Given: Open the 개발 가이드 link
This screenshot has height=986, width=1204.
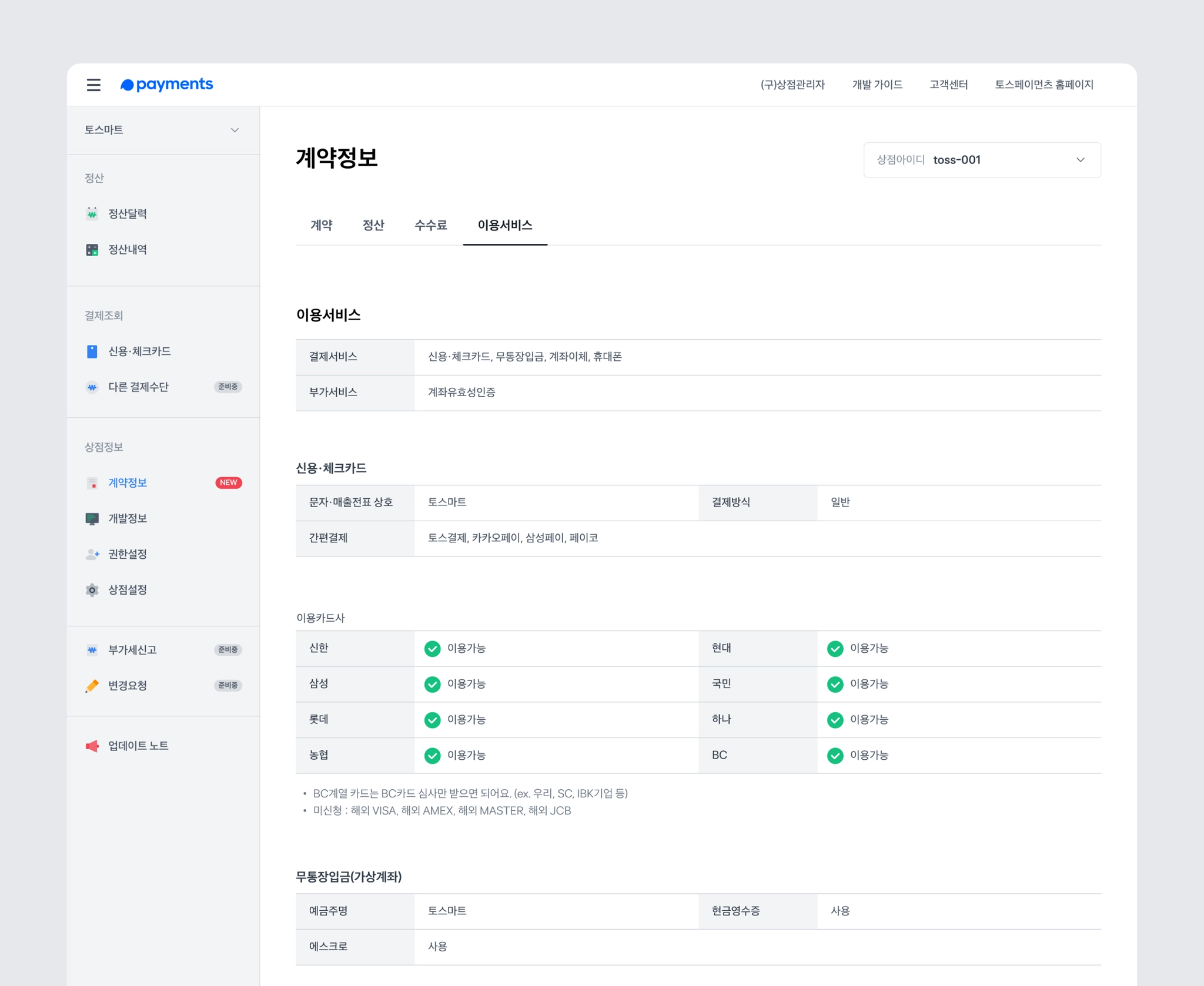Looking at the screenshot, I should tap(877, 85).
